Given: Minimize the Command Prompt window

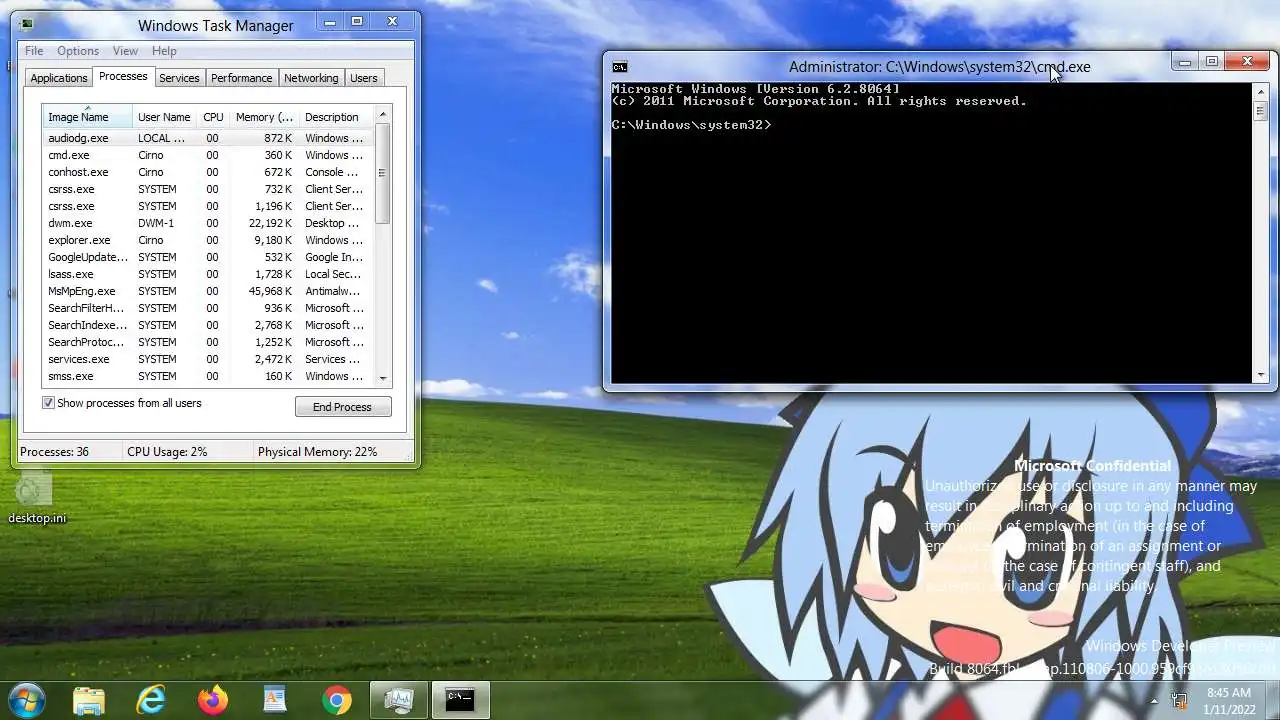Looking at the screenshot, I should pos(1185,62).
